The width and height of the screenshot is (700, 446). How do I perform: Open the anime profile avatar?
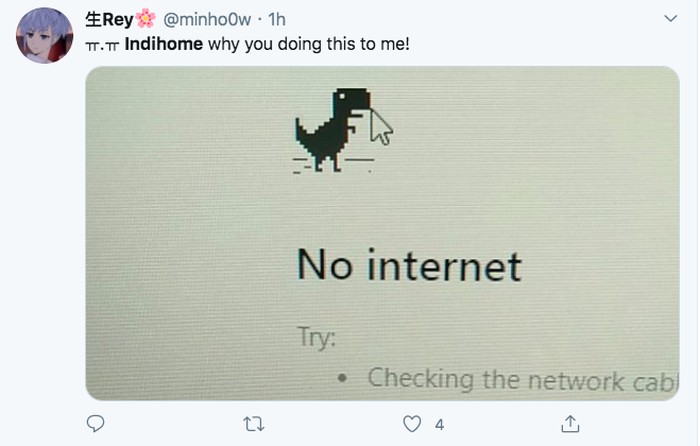click(x=45, y=36)
